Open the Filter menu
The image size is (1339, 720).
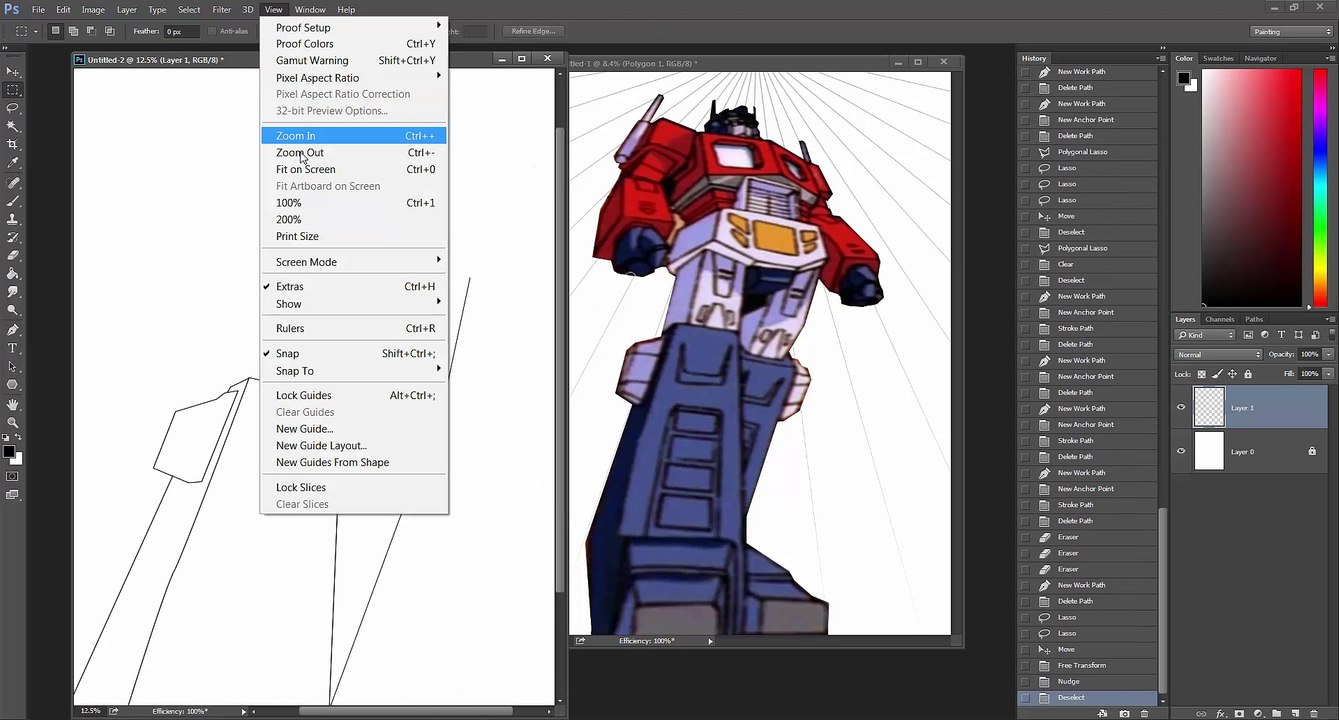(x=221, y=9)
